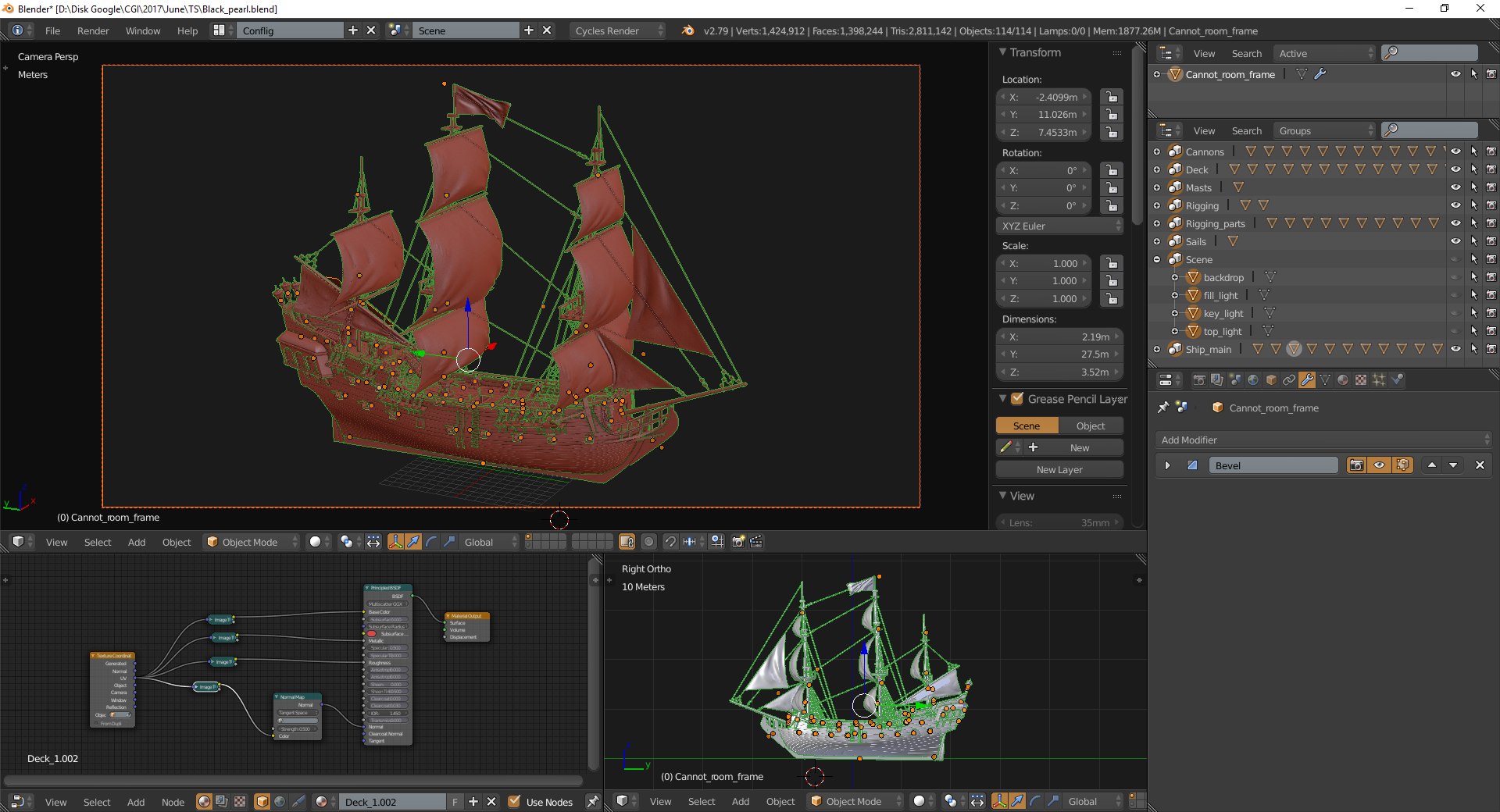The image size is (1500, 812).
Task: Open the Physics properties tab
Action: point(1397,380)
